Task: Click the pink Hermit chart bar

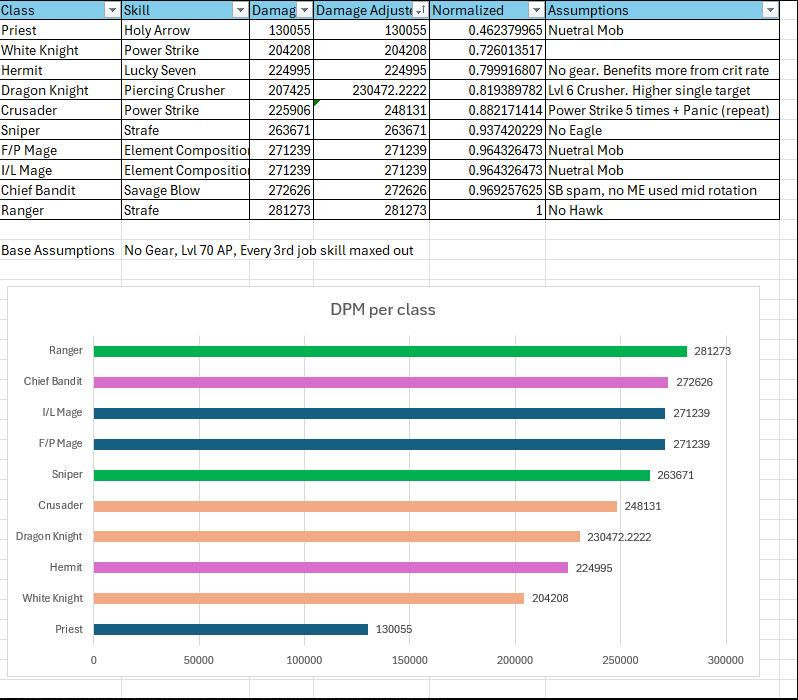Action: pos(331,568)
